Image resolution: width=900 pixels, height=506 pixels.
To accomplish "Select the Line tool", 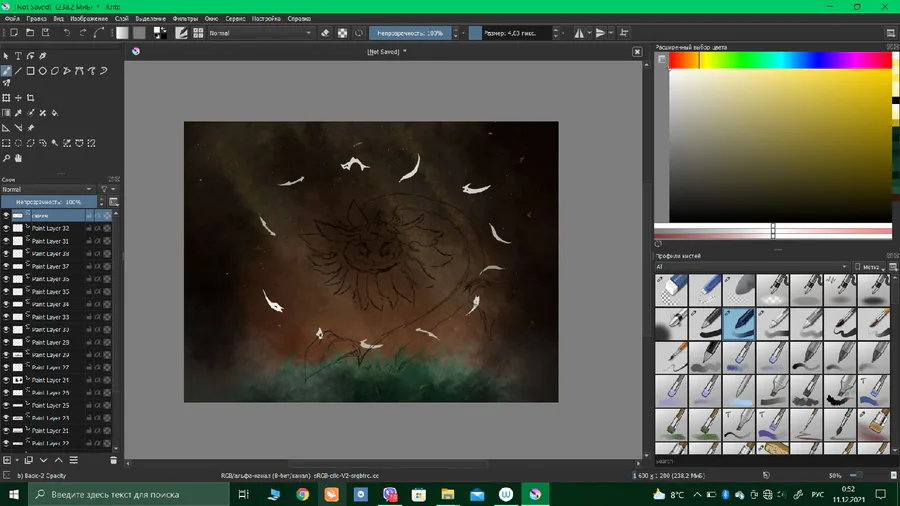I will (18, 71).
